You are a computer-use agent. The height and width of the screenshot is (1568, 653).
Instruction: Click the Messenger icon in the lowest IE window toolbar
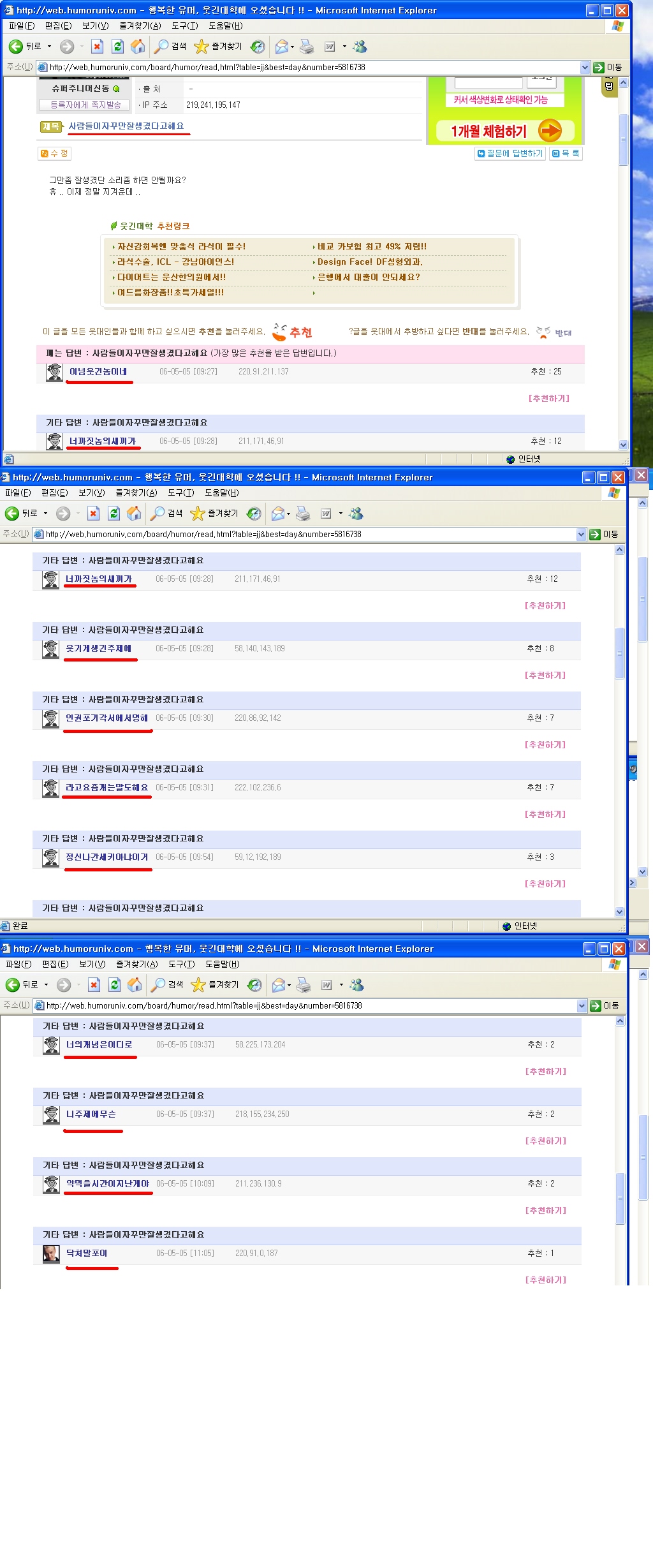[356, 985]
